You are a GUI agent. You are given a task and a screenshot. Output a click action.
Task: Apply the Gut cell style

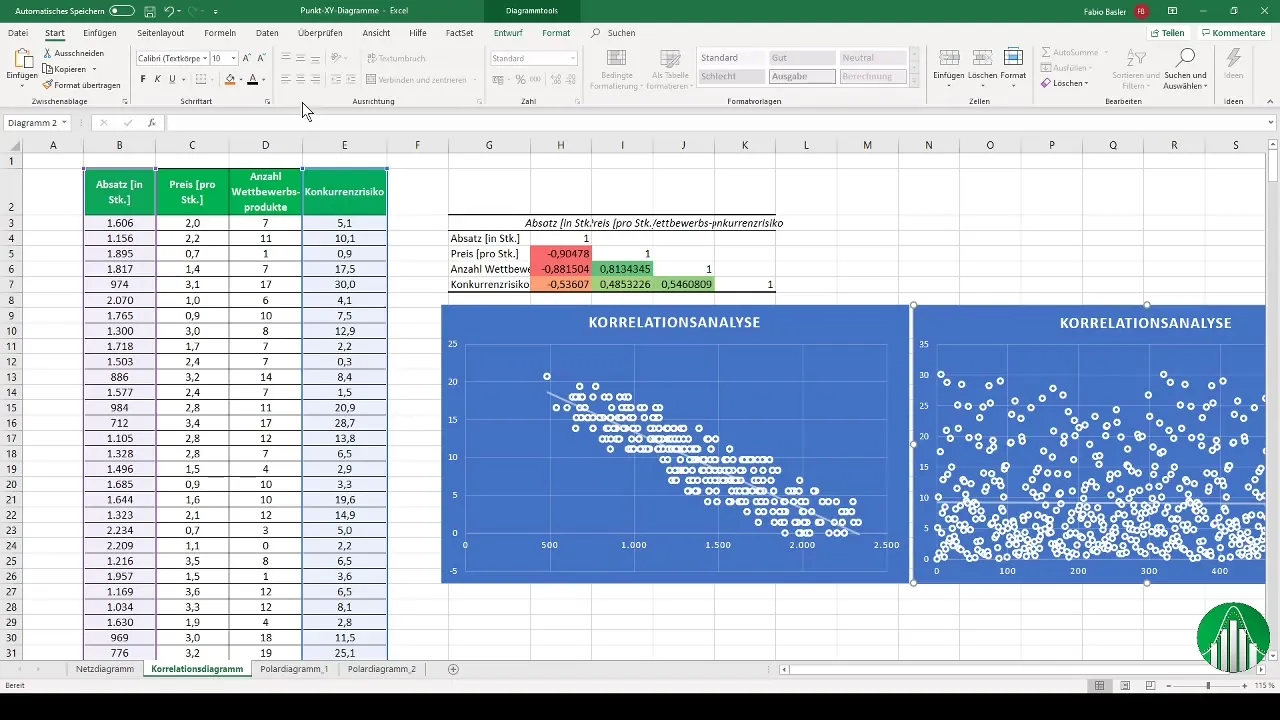click(802, 58)
